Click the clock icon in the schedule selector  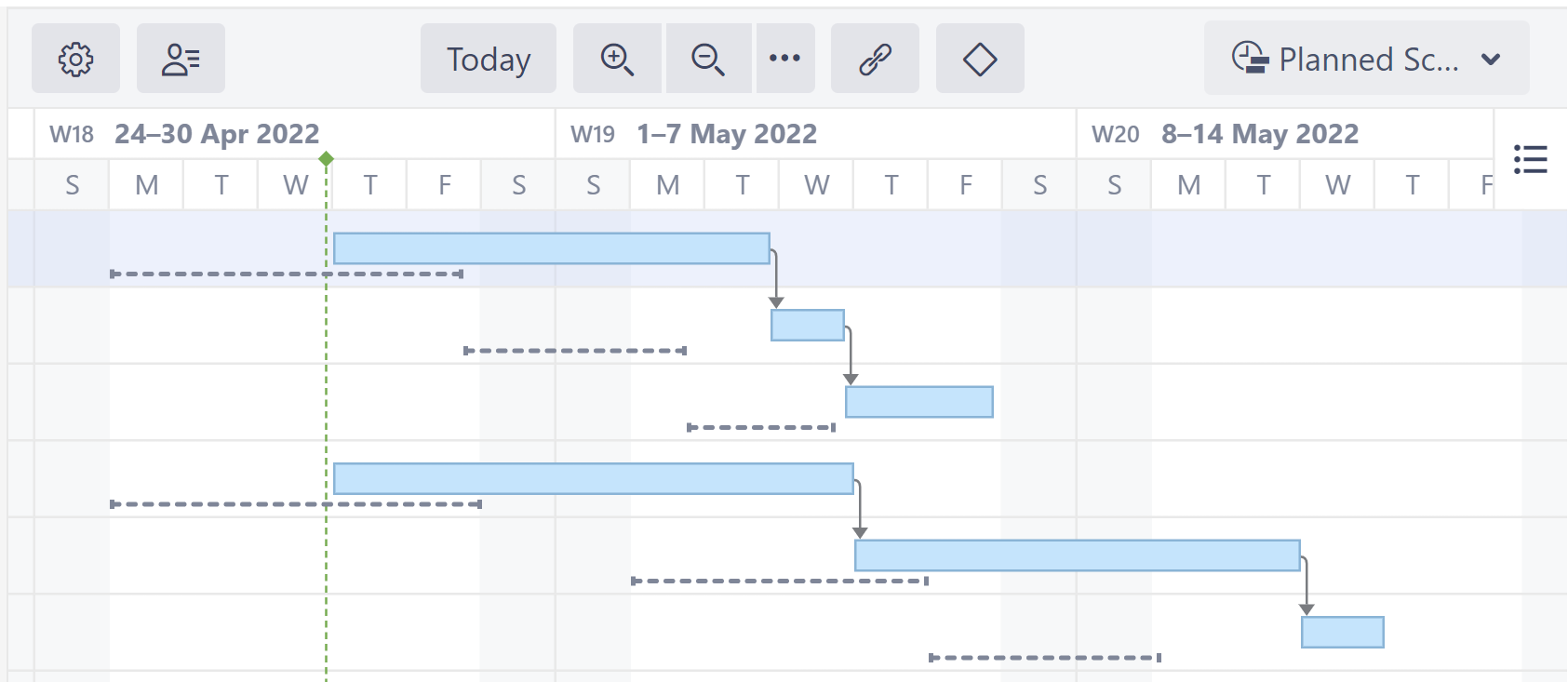tap(1251, 59)
